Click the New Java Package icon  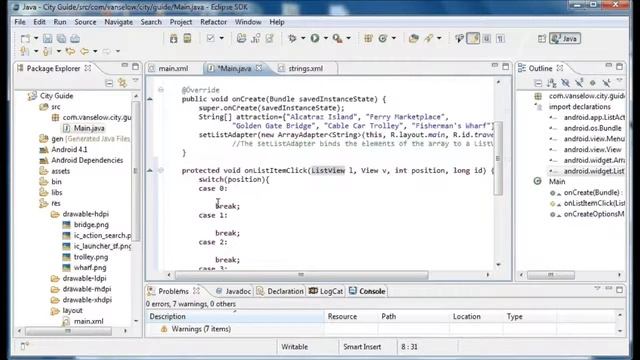click(x=368, y=38)
